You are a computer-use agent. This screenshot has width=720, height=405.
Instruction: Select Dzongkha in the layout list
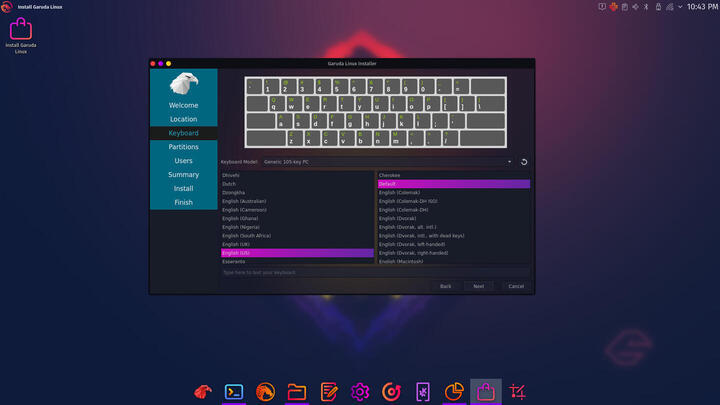click(x=298, y=193)
